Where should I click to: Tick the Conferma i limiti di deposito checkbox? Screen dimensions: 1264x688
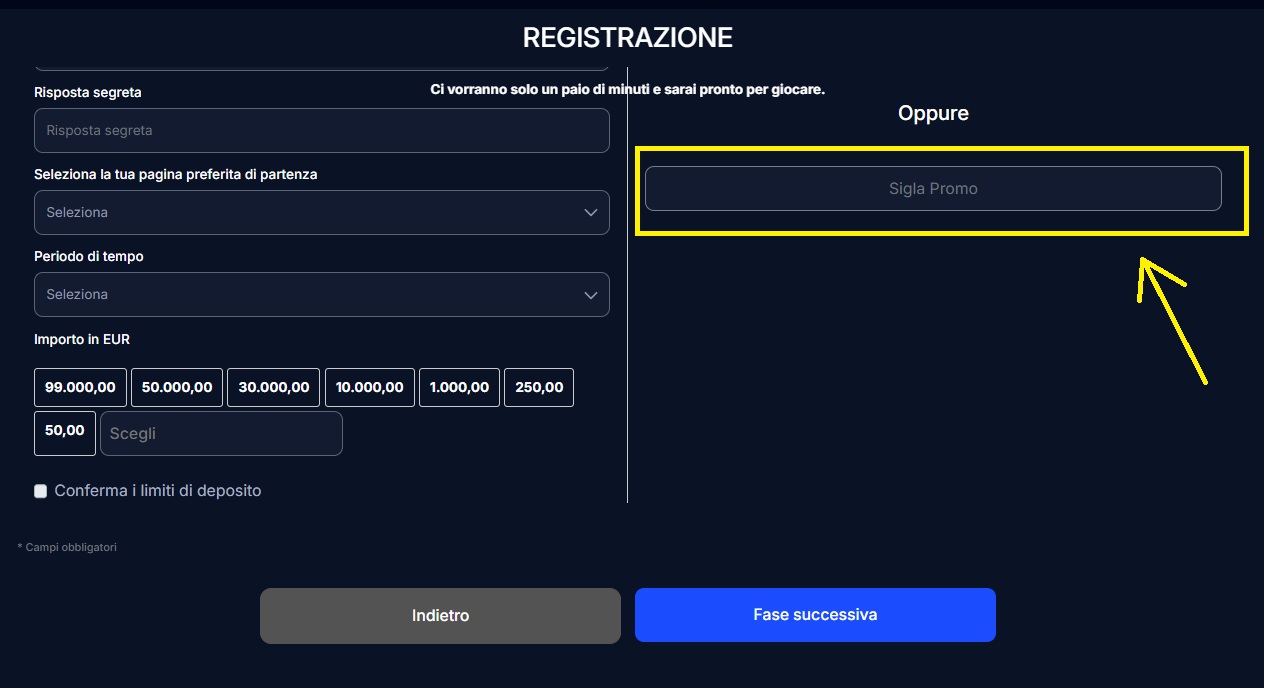41,491
